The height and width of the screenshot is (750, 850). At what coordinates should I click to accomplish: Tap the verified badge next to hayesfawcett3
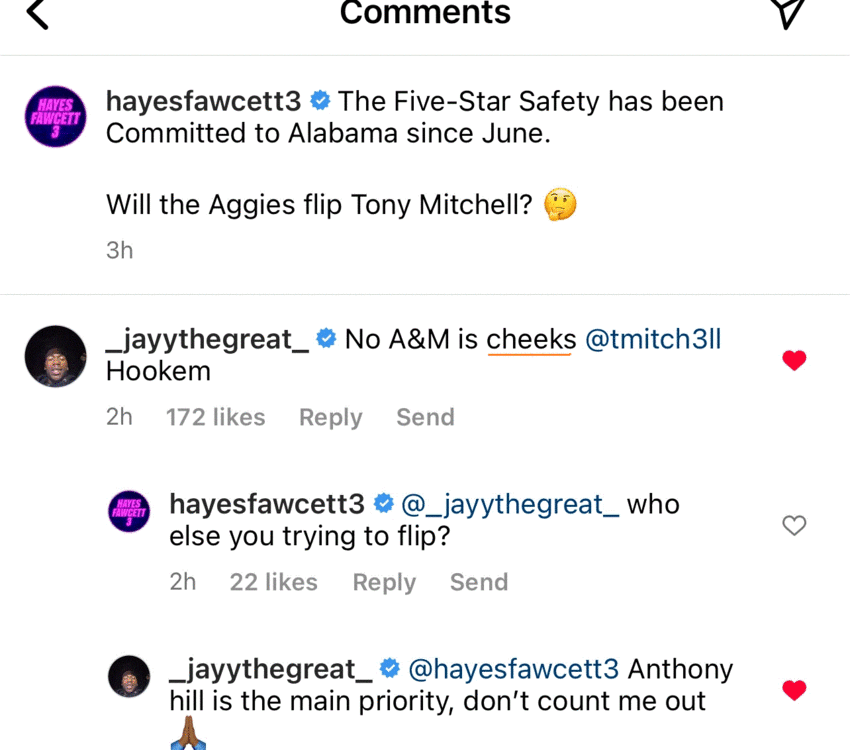click(x=320, y=100)
